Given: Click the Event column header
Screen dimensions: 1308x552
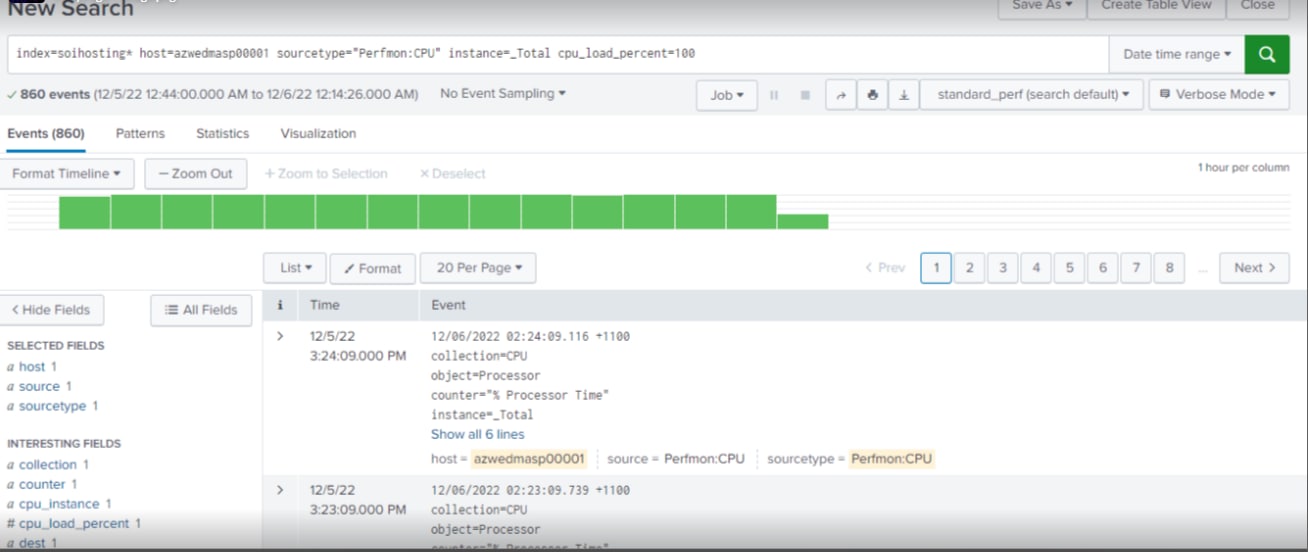Looking at the screenshot, I should point(449,305).
